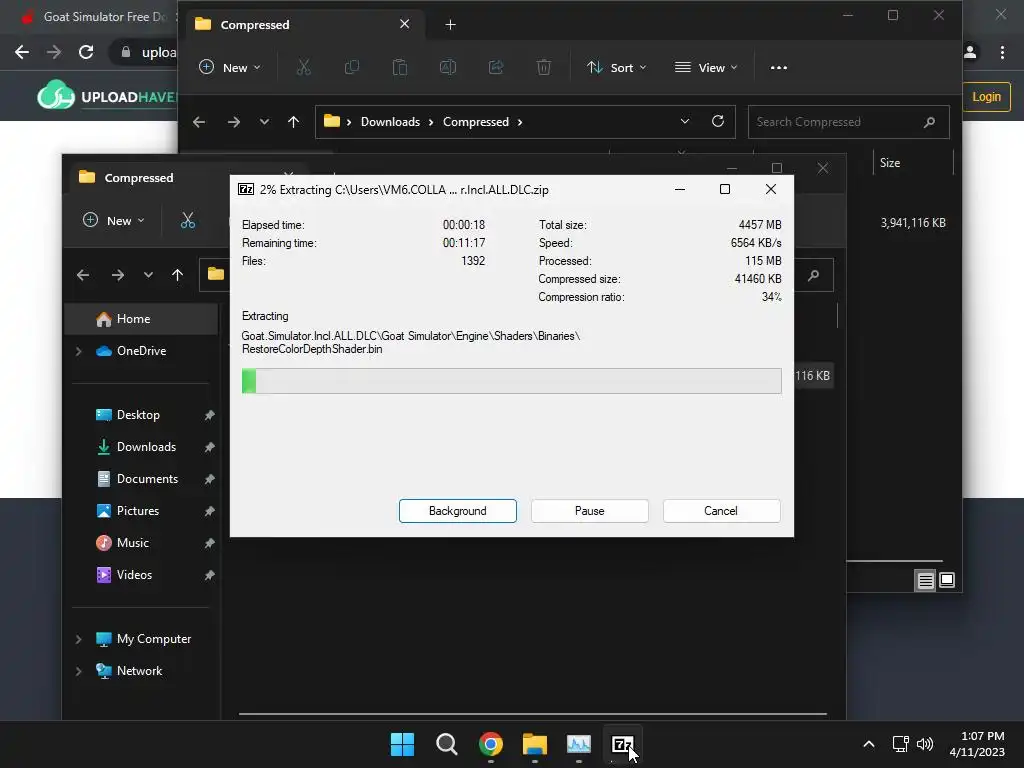Expand the Network tree node

pos(78,671)
